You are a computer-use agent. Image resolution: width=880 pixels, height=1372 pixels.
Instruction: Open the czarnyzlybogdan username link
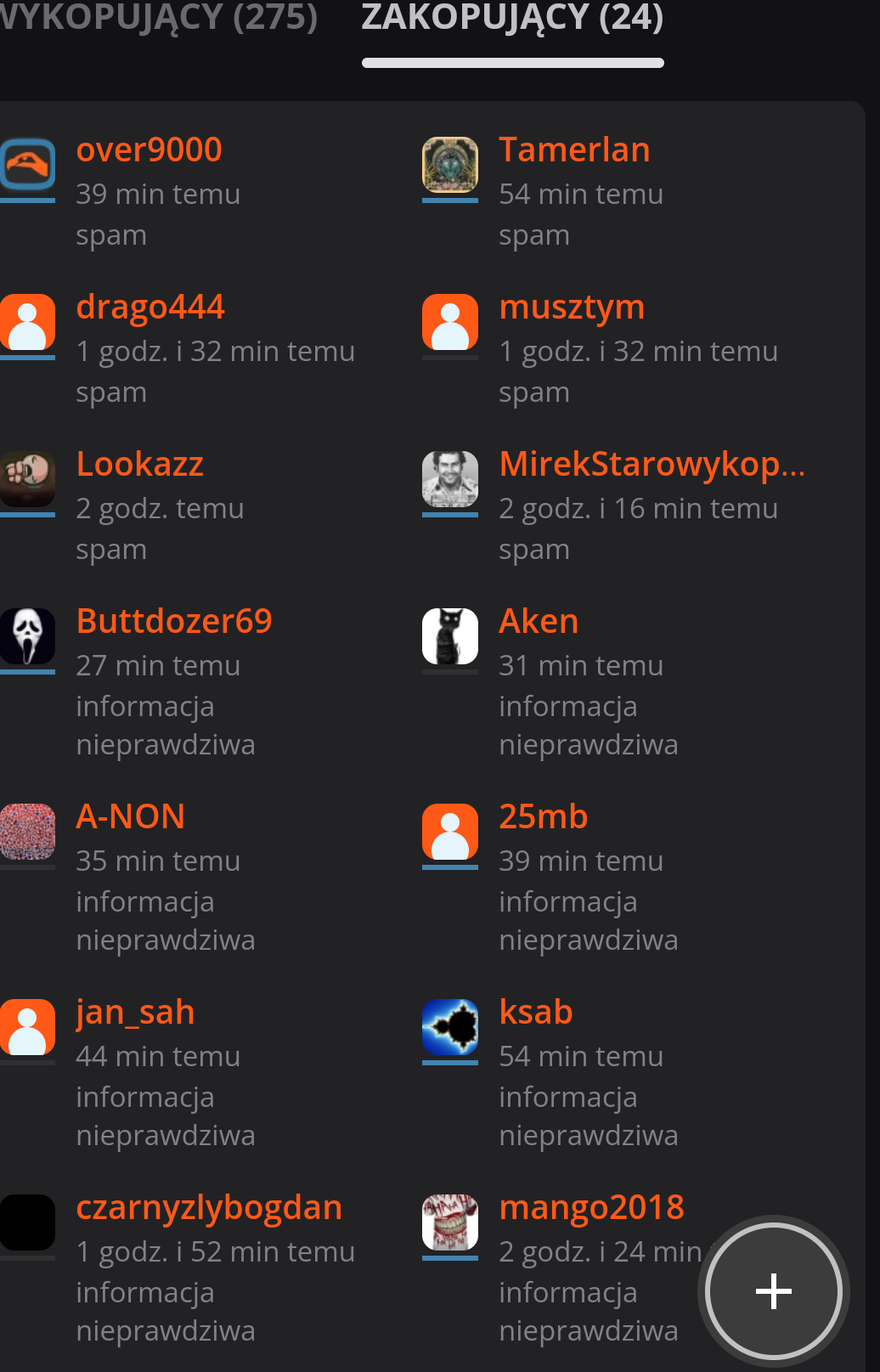(x=209, y=1208)
